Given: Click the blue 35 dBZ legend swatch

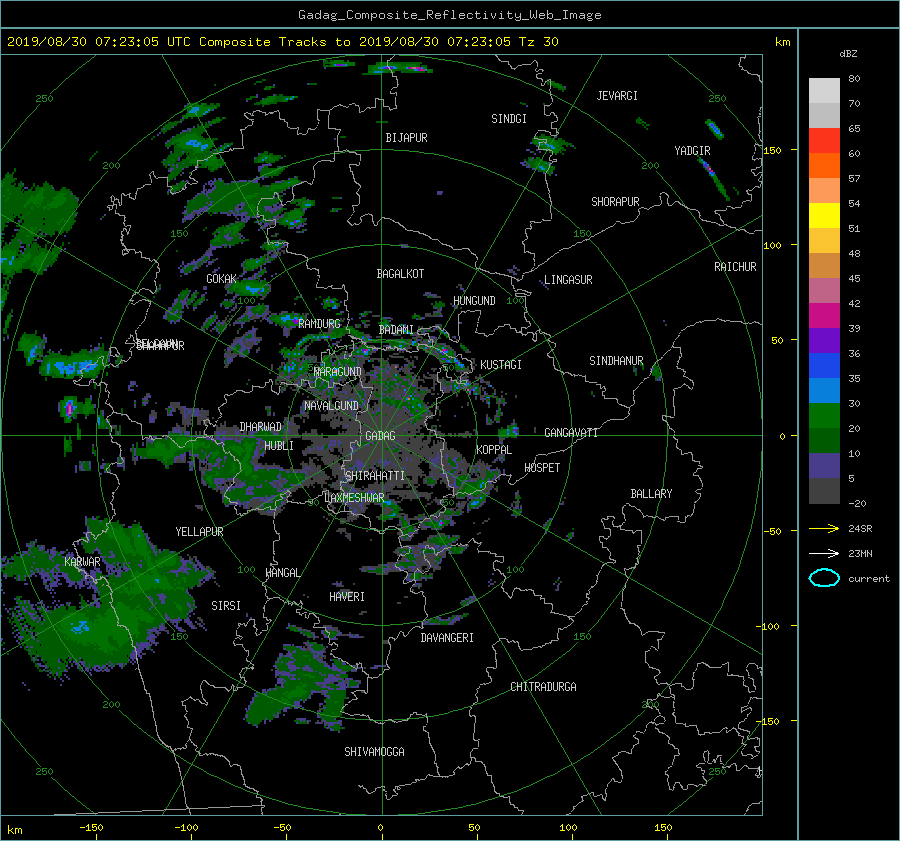Looking at the screenshot, I should tap(824, 366).
